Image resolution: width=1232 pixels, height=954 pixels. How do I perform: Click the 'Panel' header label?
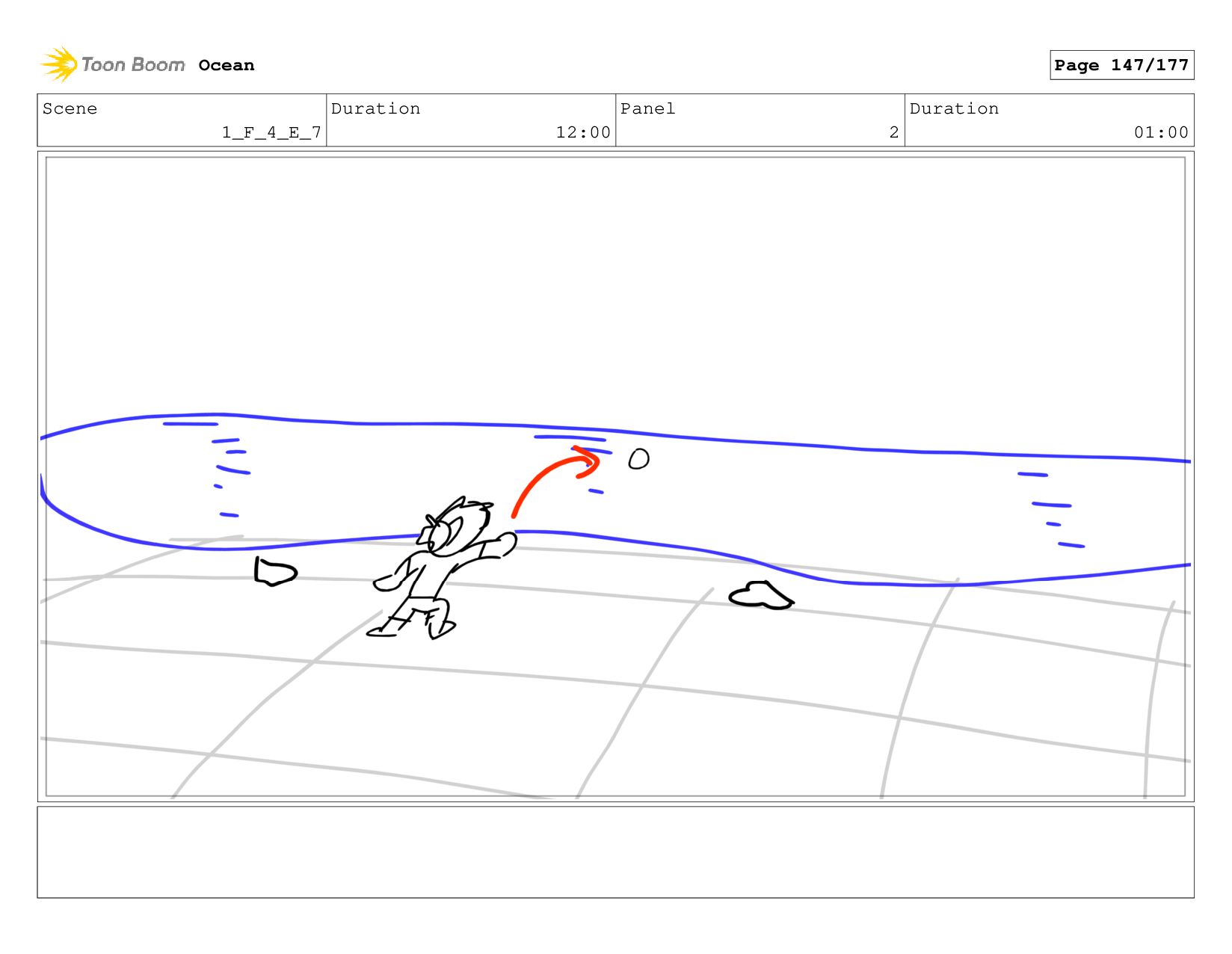647,108
